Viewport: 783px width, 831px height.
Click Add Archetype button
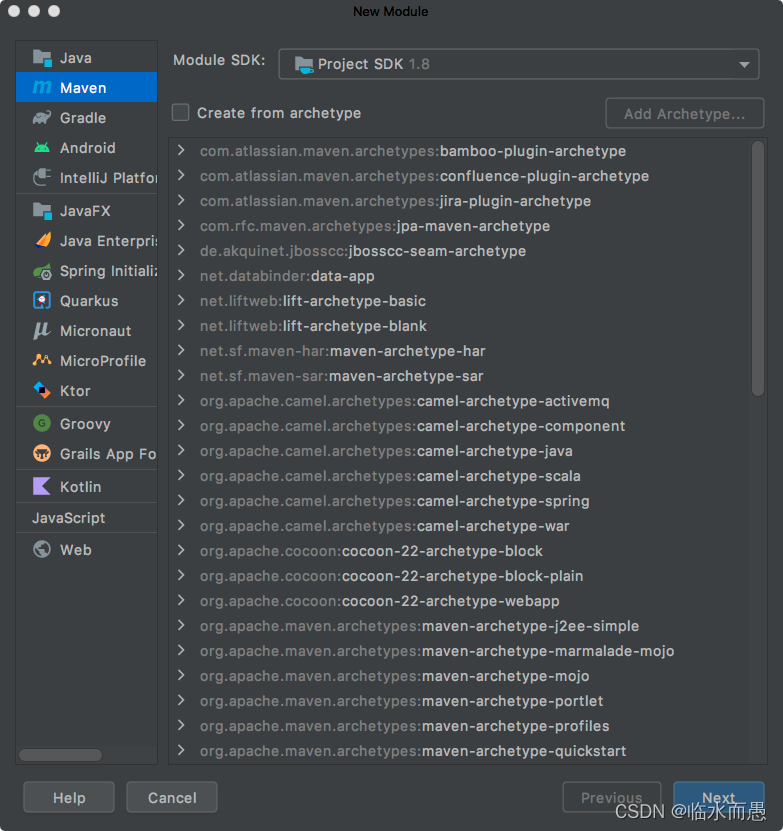pos(684,113)
